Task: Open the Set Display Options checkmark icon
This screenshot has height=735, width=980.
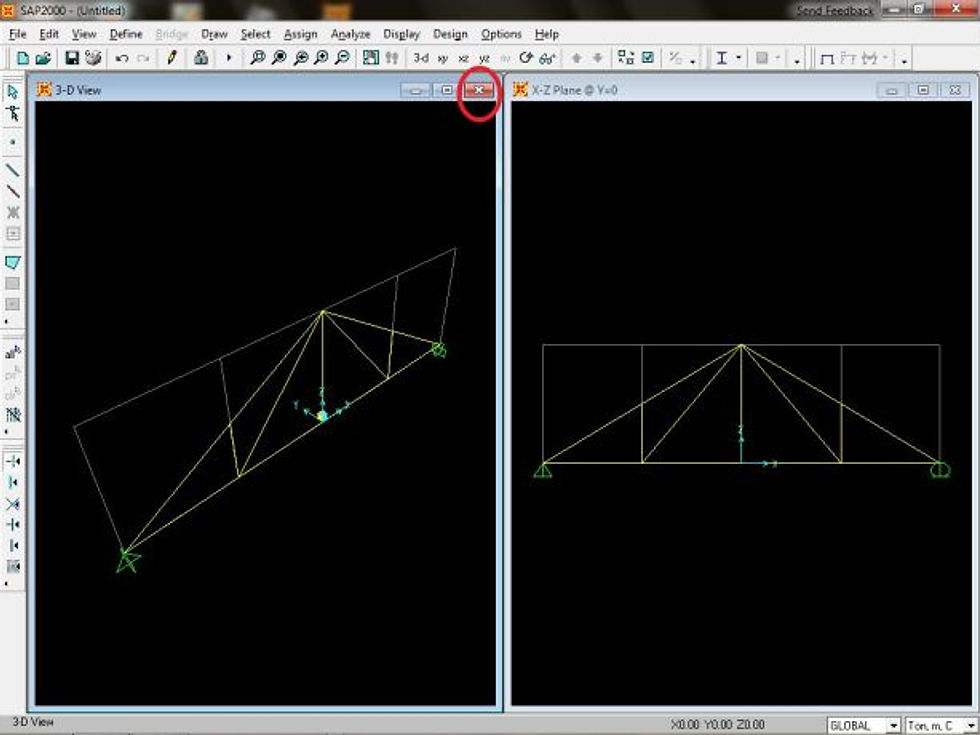Action: pos(648,58)
